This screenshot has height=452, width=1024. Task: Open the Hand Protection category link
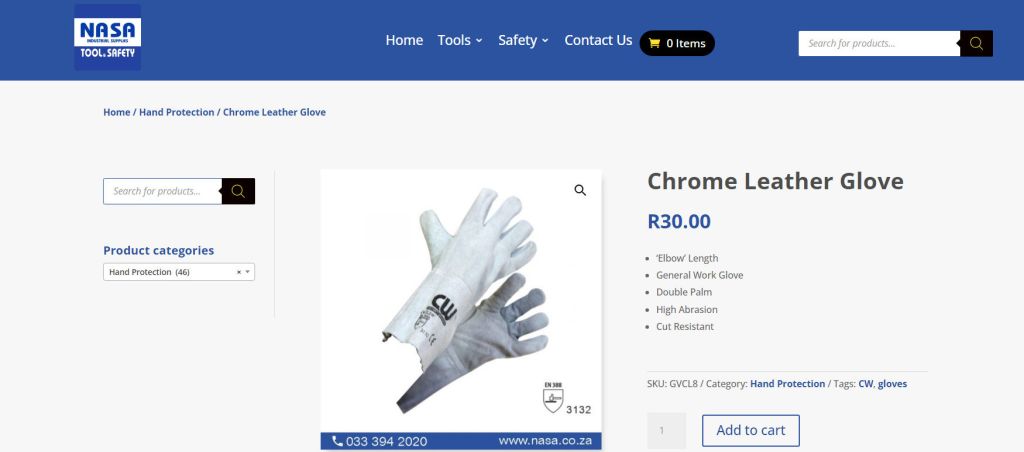point(787,384)
